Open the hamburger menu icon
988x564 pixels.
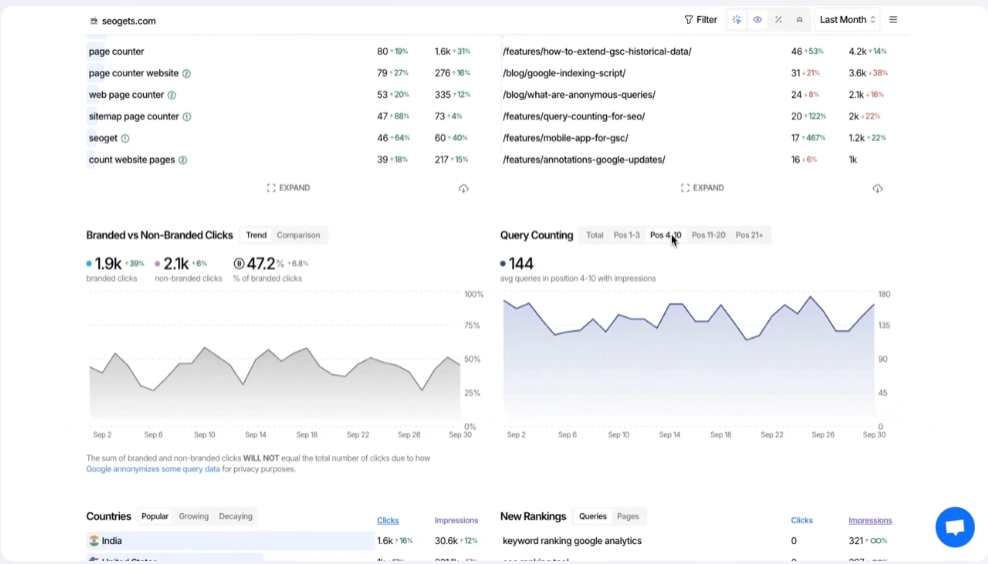(x=893, y=20)
